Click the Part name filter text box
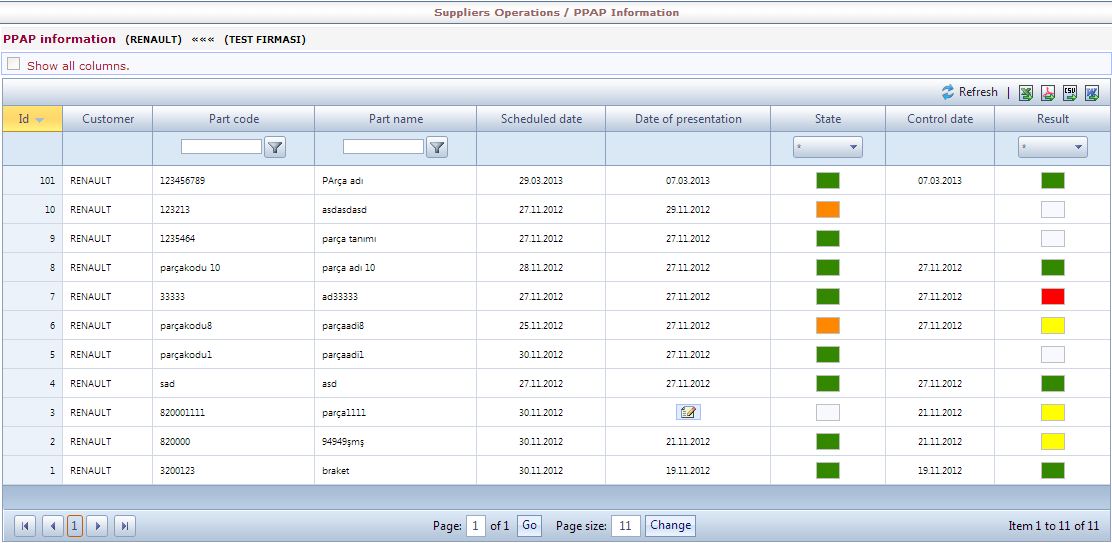Screen dimensions: 1112x543 tap(384, 147)
